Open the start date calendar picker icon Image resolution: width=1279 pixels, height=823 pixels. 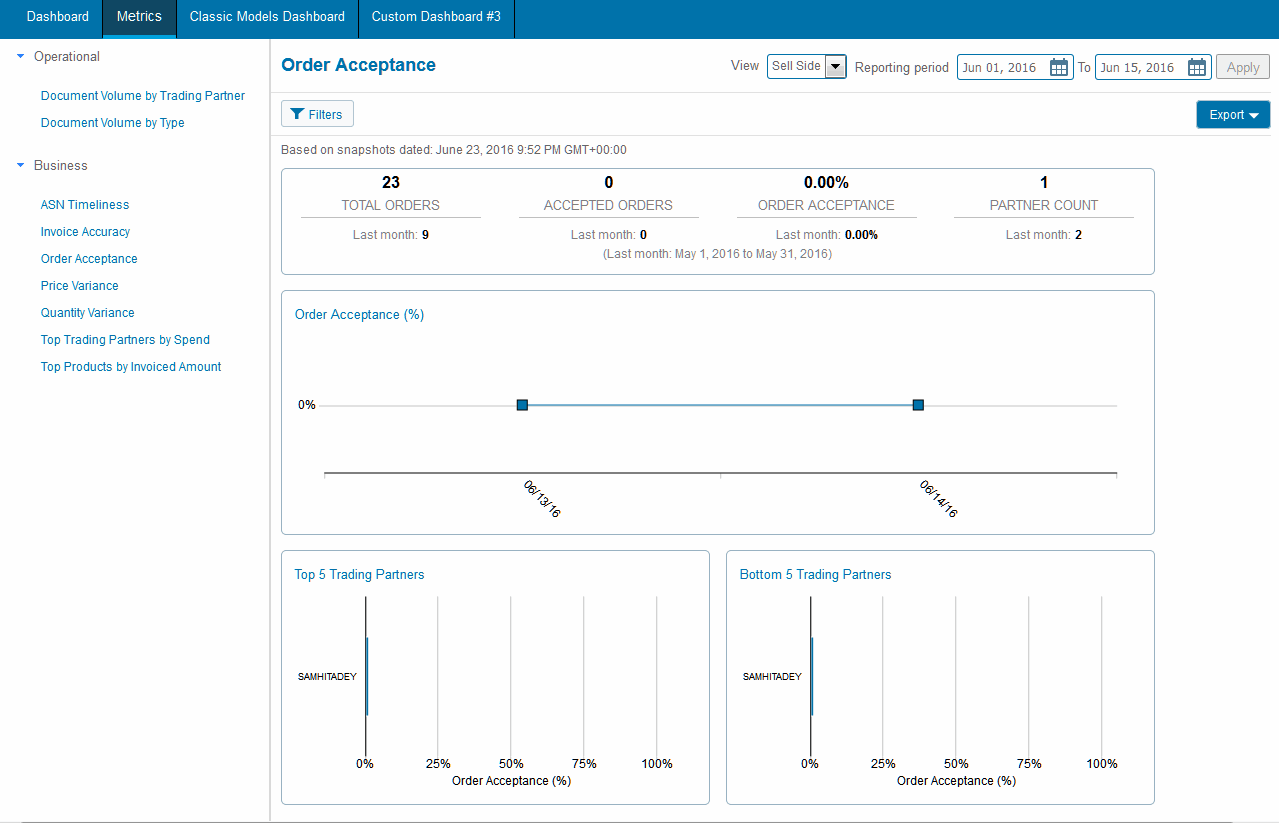click(1059, 67)
